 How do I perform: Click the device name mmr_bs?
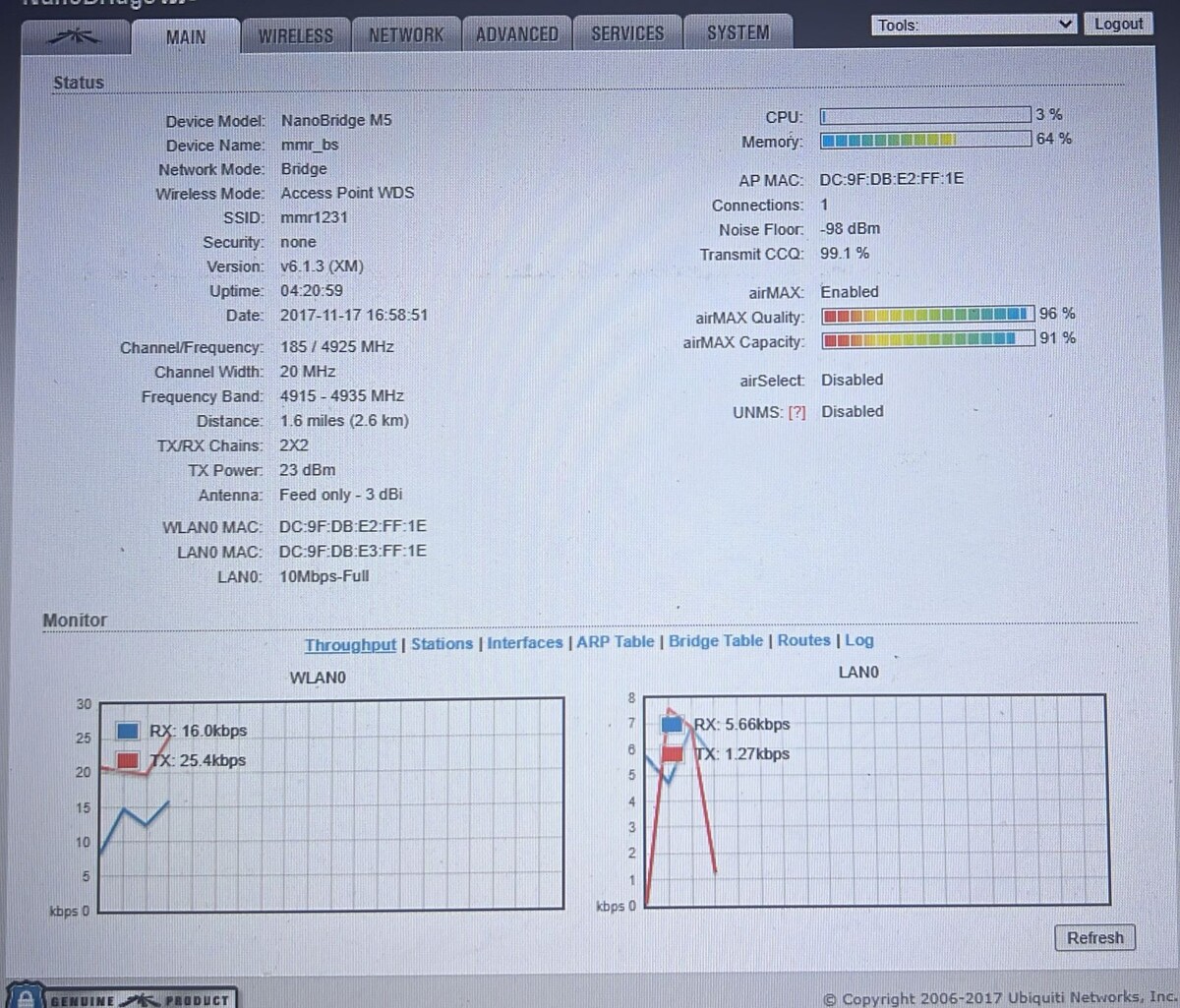coord(310,145)
